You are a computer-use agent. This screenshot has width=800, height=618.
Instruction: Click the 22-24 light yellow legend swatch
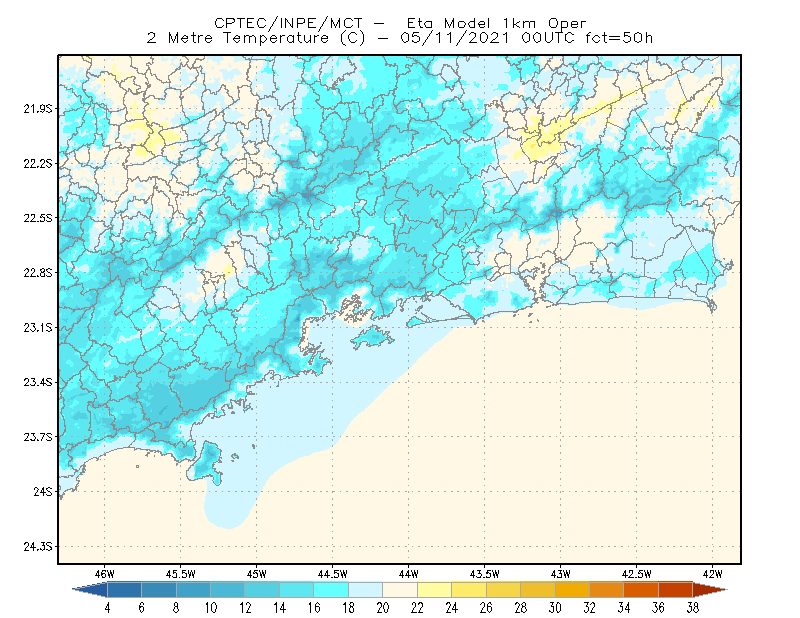[434, 590]
